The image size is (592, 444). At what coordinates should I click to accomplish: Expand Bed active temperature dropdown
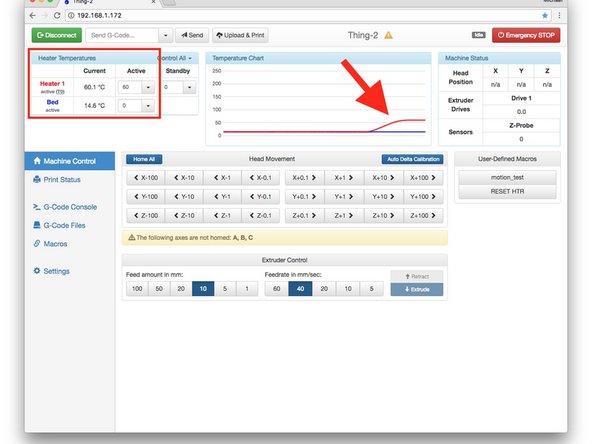coord(148,106)
